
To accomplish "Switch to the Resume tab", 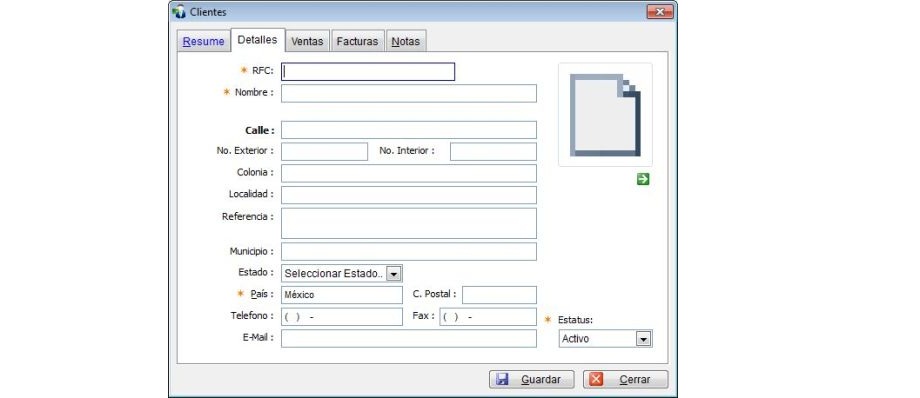I will pos(203,42).
